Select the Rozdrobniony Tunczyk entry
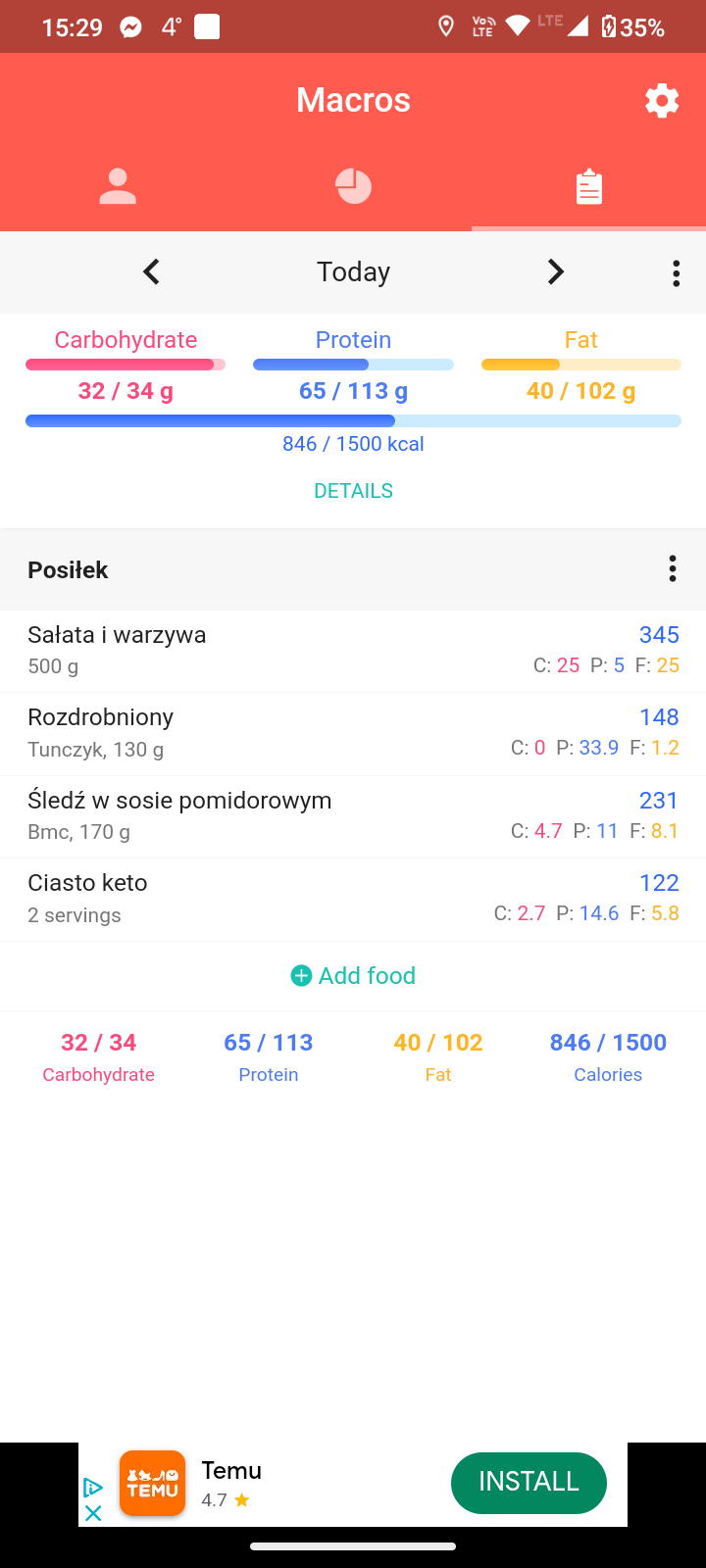 click(353, 733)
